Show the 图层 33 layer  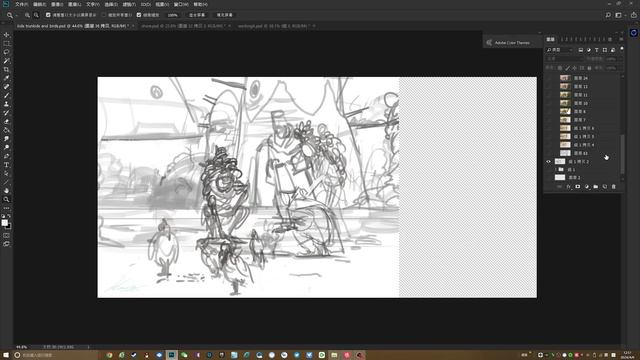click(549, 153)
